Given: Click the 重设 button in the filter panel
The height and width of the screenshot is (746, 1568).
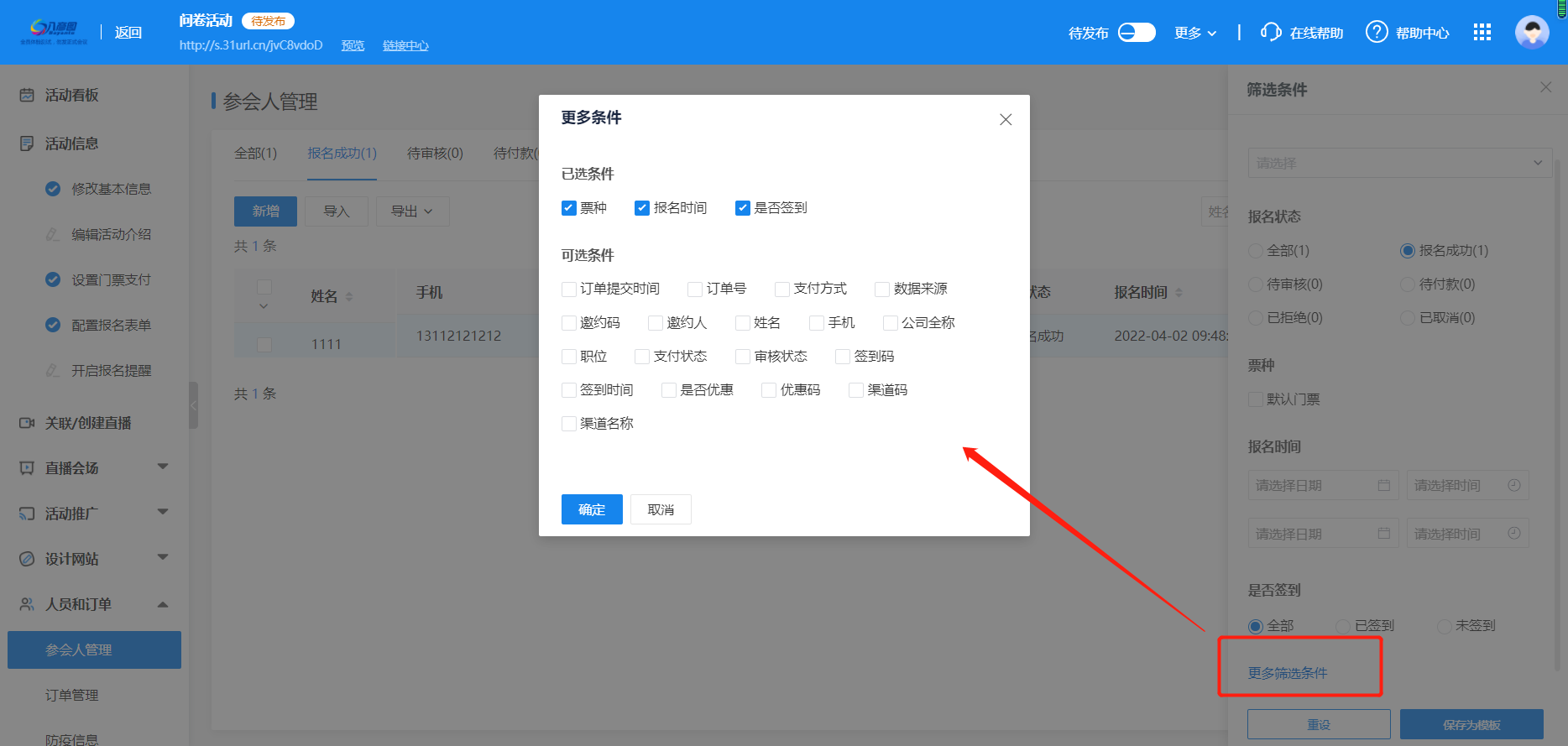Looking at the screenshot, I should tap(1319, 724).
